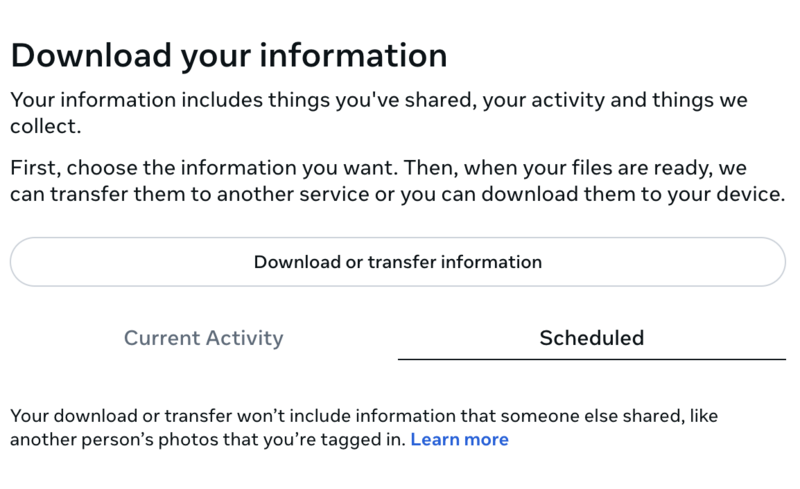Click the paragraph starting "Your information includes"
Viewport: 800px width, 489px height.
(x=378, y=114)
